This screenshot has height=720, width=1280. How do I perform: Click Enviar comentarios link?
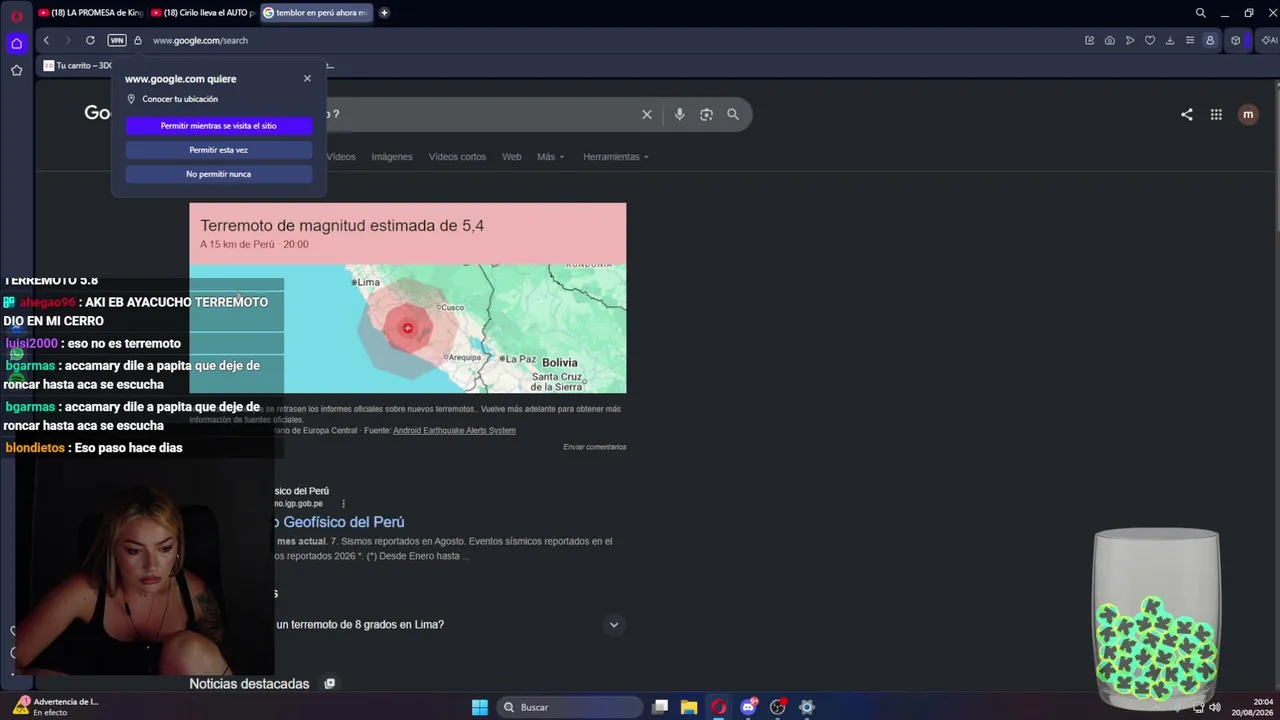594,447
